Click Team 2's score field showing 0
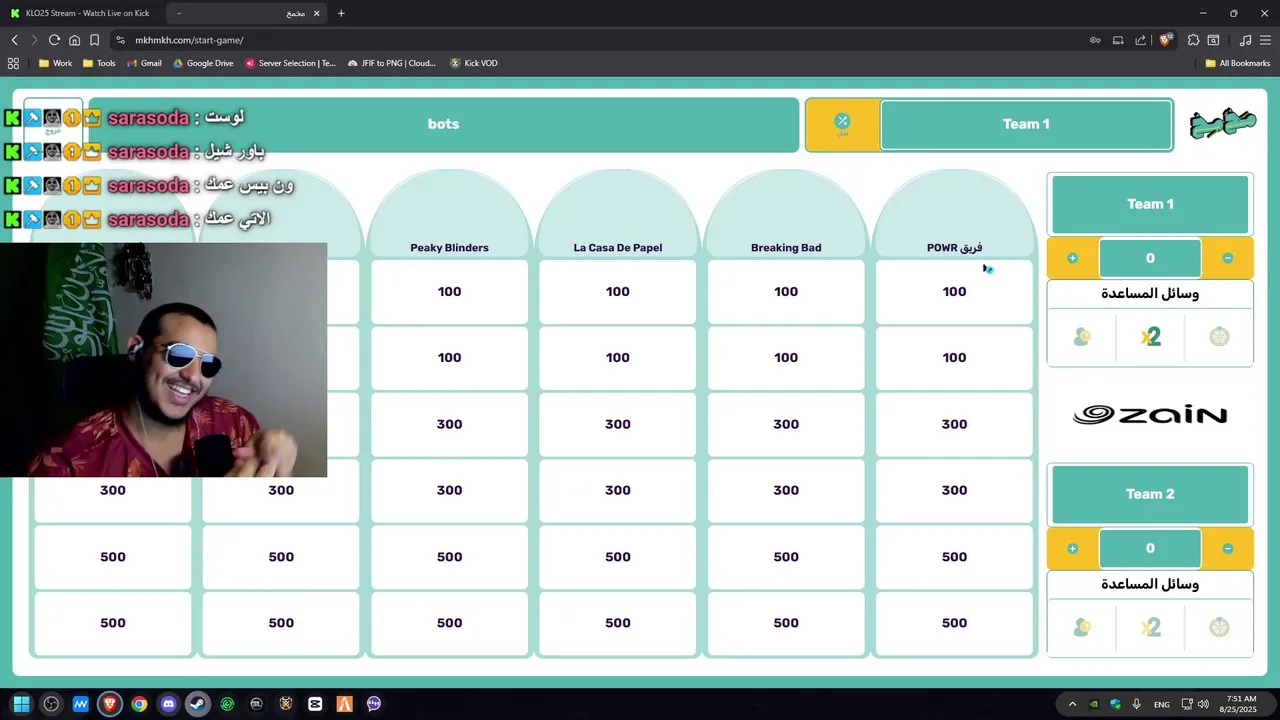1280x720 pixels. tap(1150, 548)
